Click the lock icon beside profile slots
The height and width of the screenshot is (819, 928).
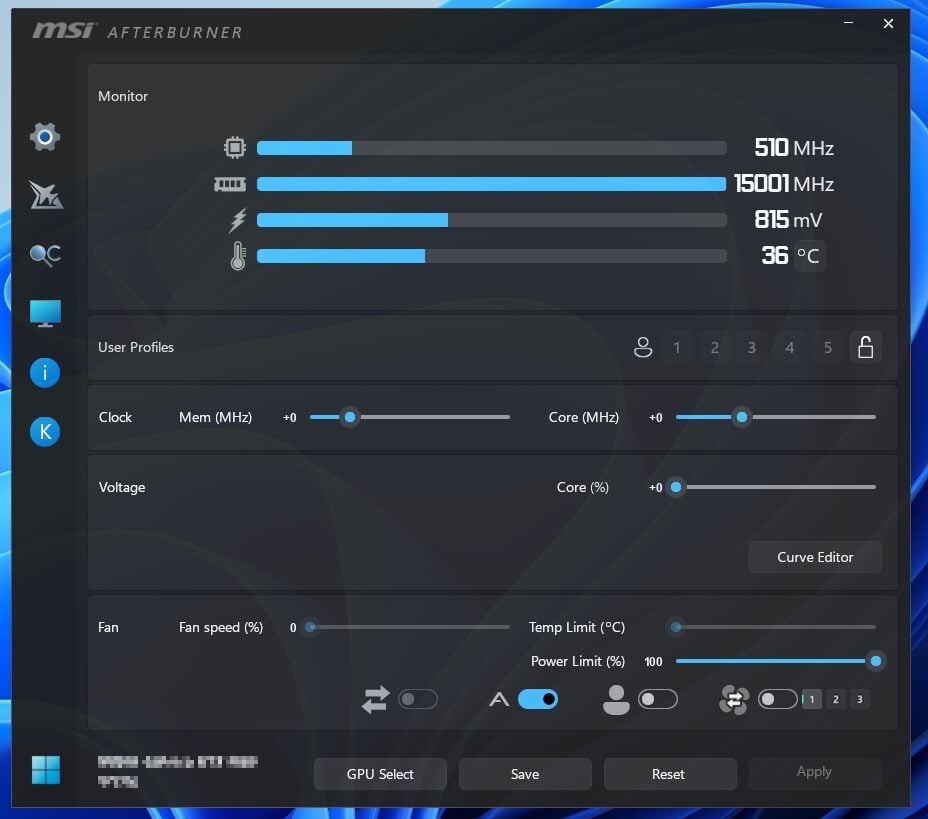(x=865, y=347)
